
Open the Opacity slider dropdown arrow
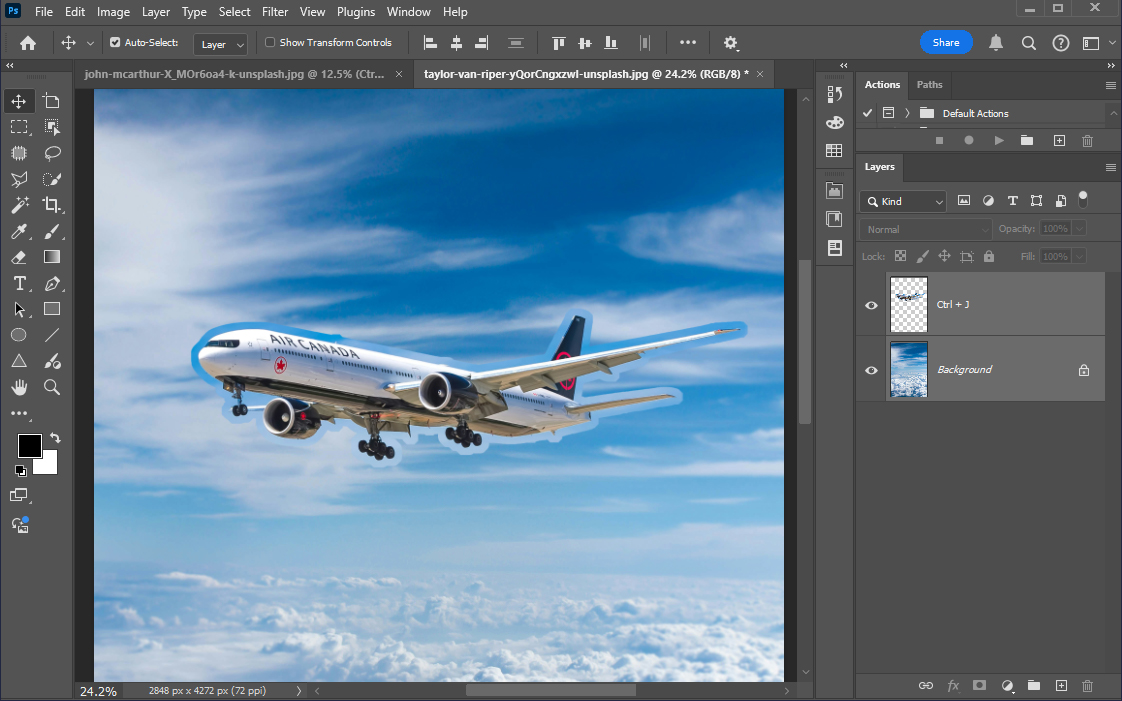1079,229
